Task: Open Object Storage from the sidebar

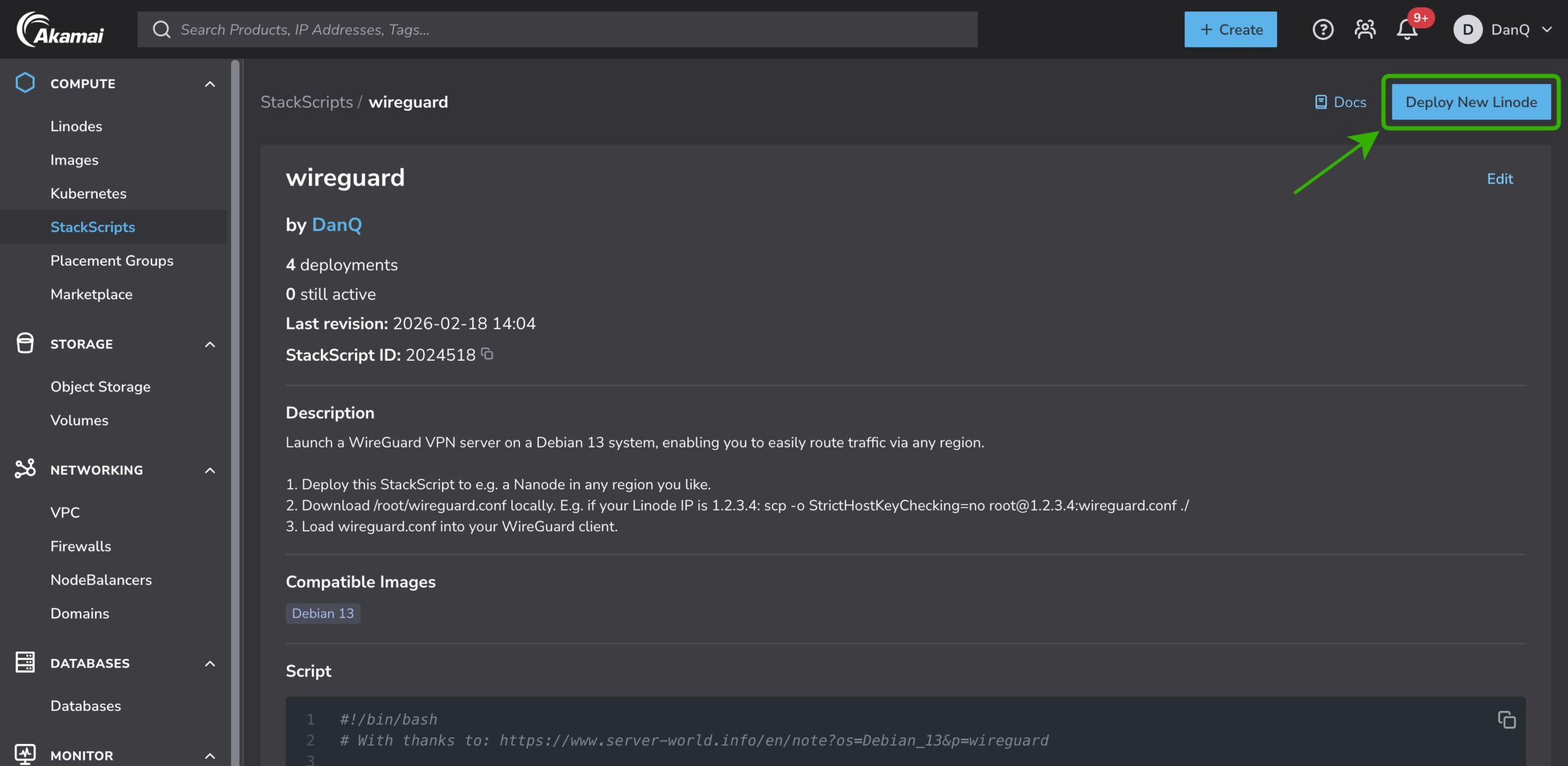Action: (100, 386)
